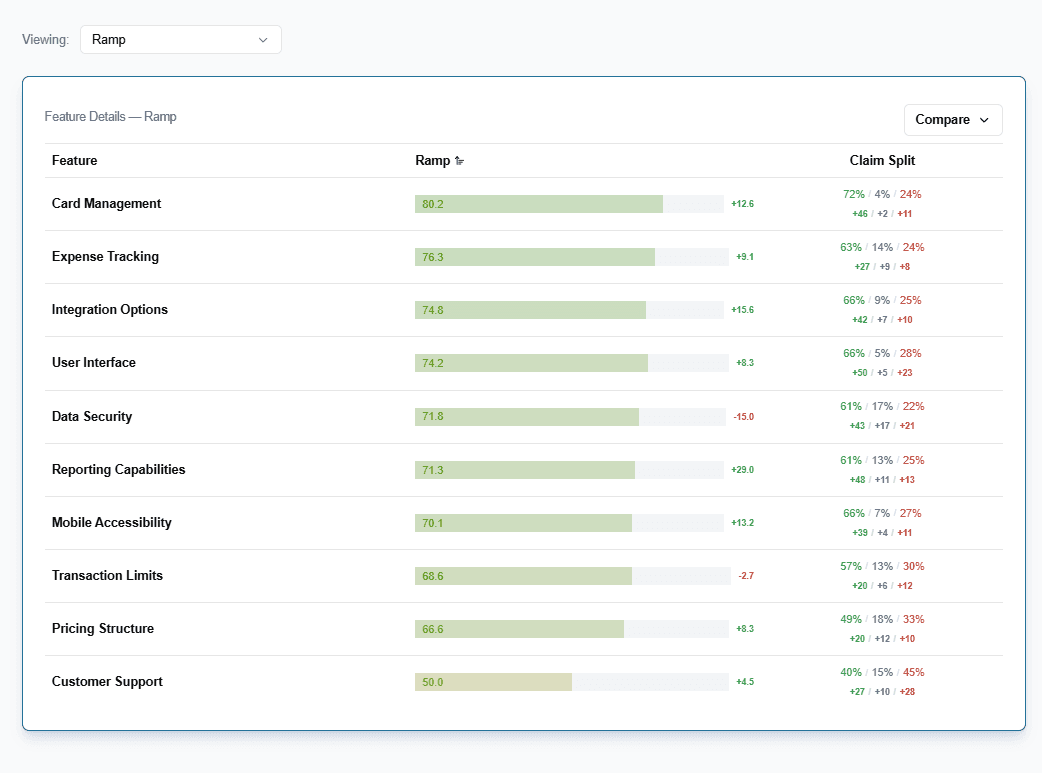The height and width of the screenshot is (773, 1042).
Task: Click the 33% negative claim for Pricing Structure
Action: (914, 619)
